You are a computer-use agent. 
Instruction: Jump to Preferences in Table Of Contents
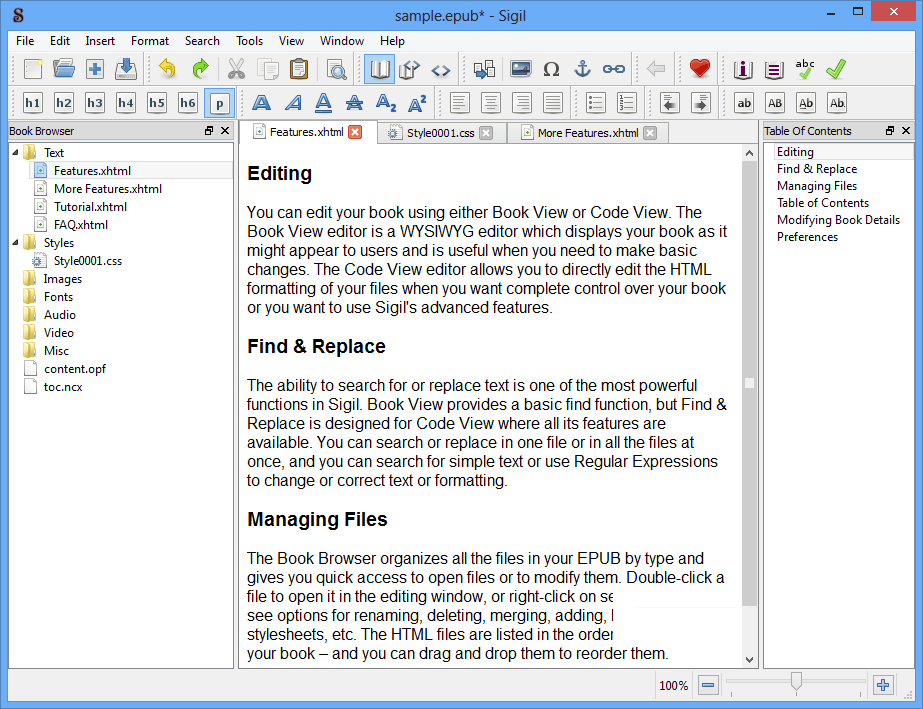807,237
